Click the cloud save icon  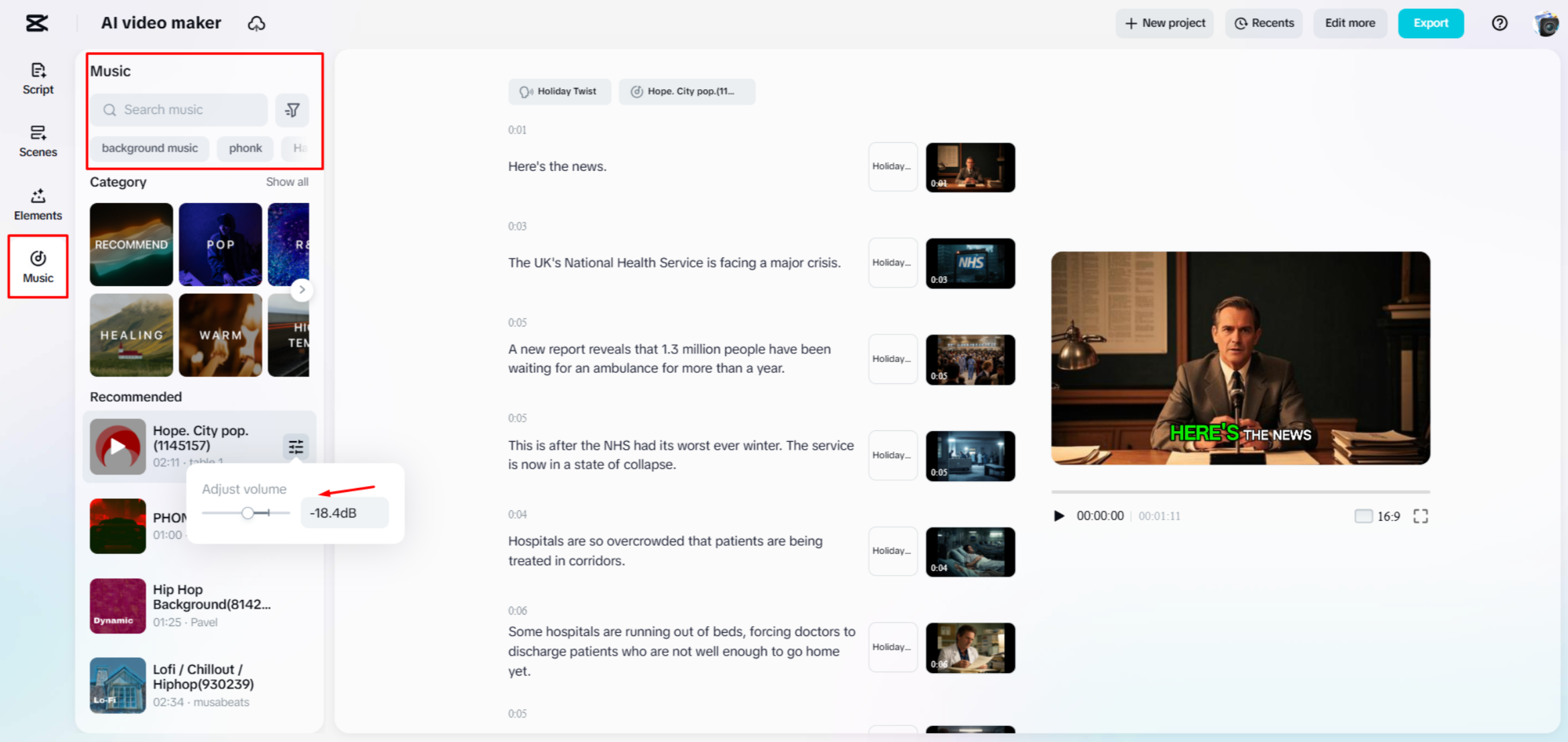pyautogui.click(x=256, y=23)
